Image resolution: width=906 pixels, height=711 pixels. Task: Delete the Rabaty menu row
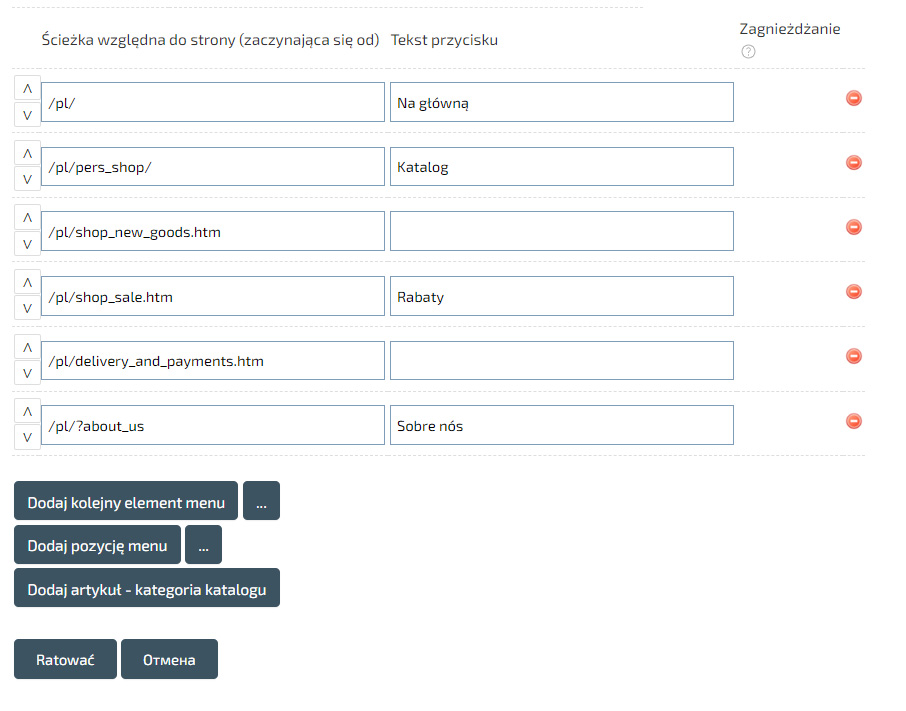(854, 291)
